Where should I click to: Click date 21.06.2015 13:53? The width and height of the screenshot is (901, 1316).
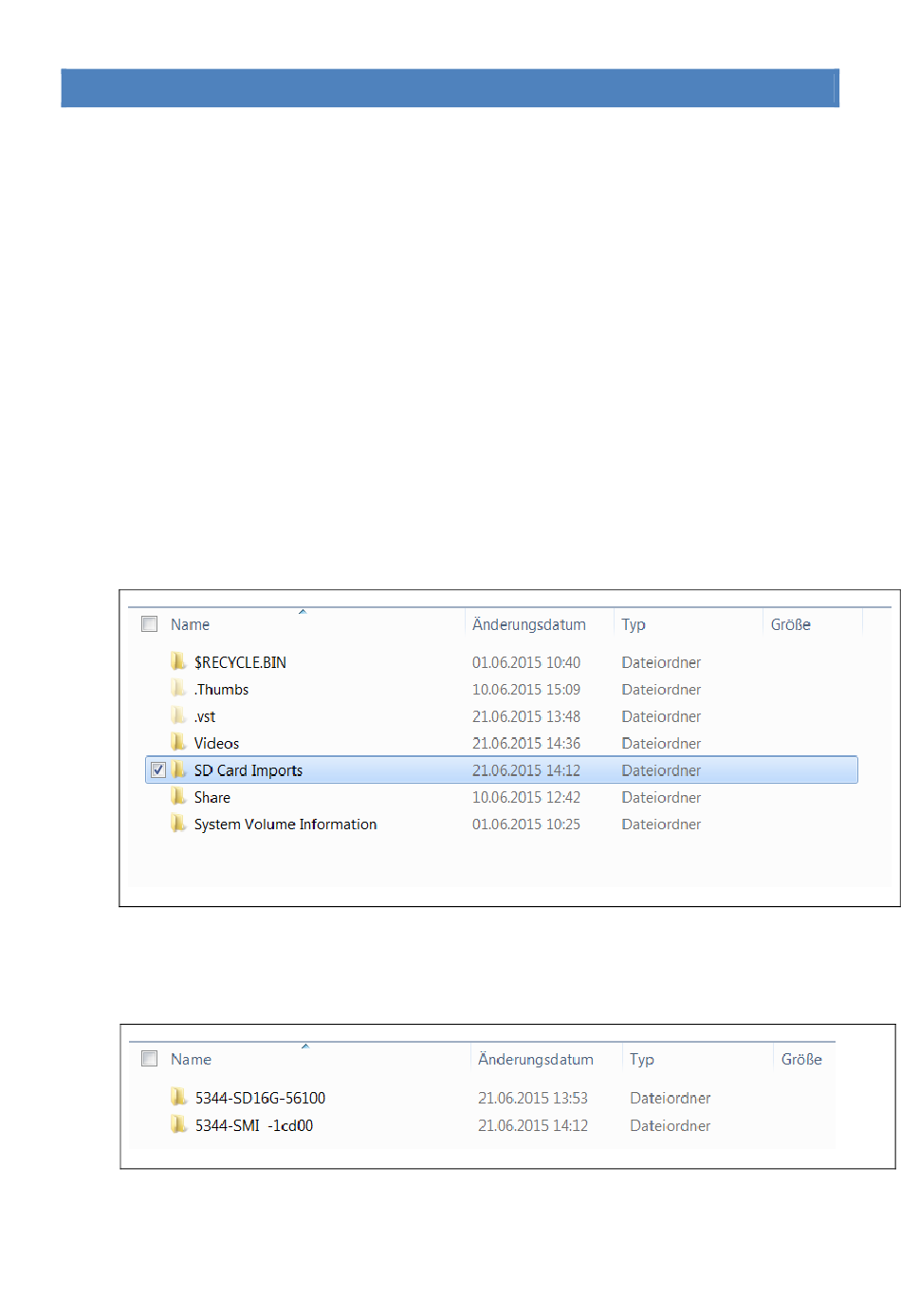(x=533, y=1098)
